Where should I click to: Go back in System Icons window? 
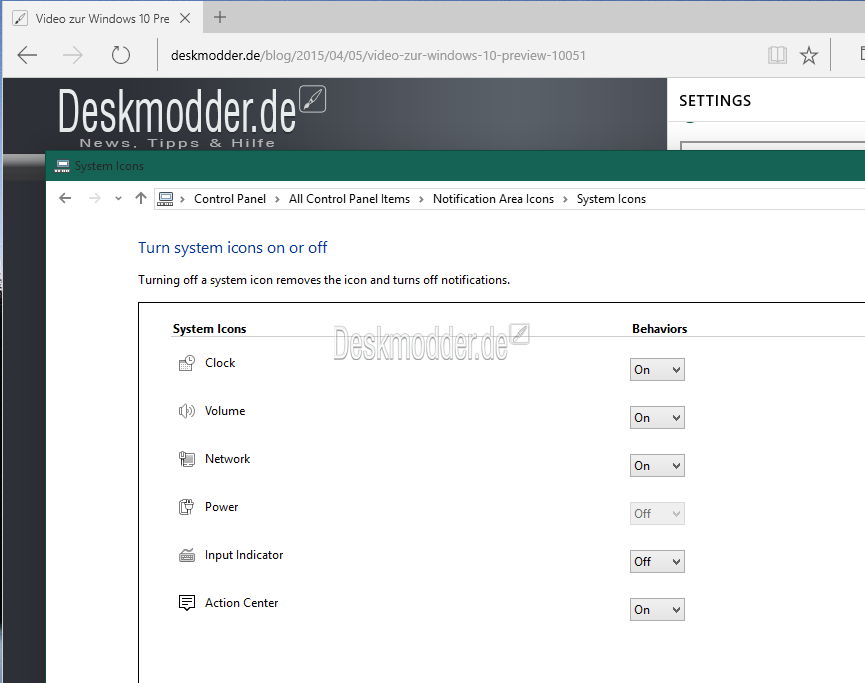[65, 198]
